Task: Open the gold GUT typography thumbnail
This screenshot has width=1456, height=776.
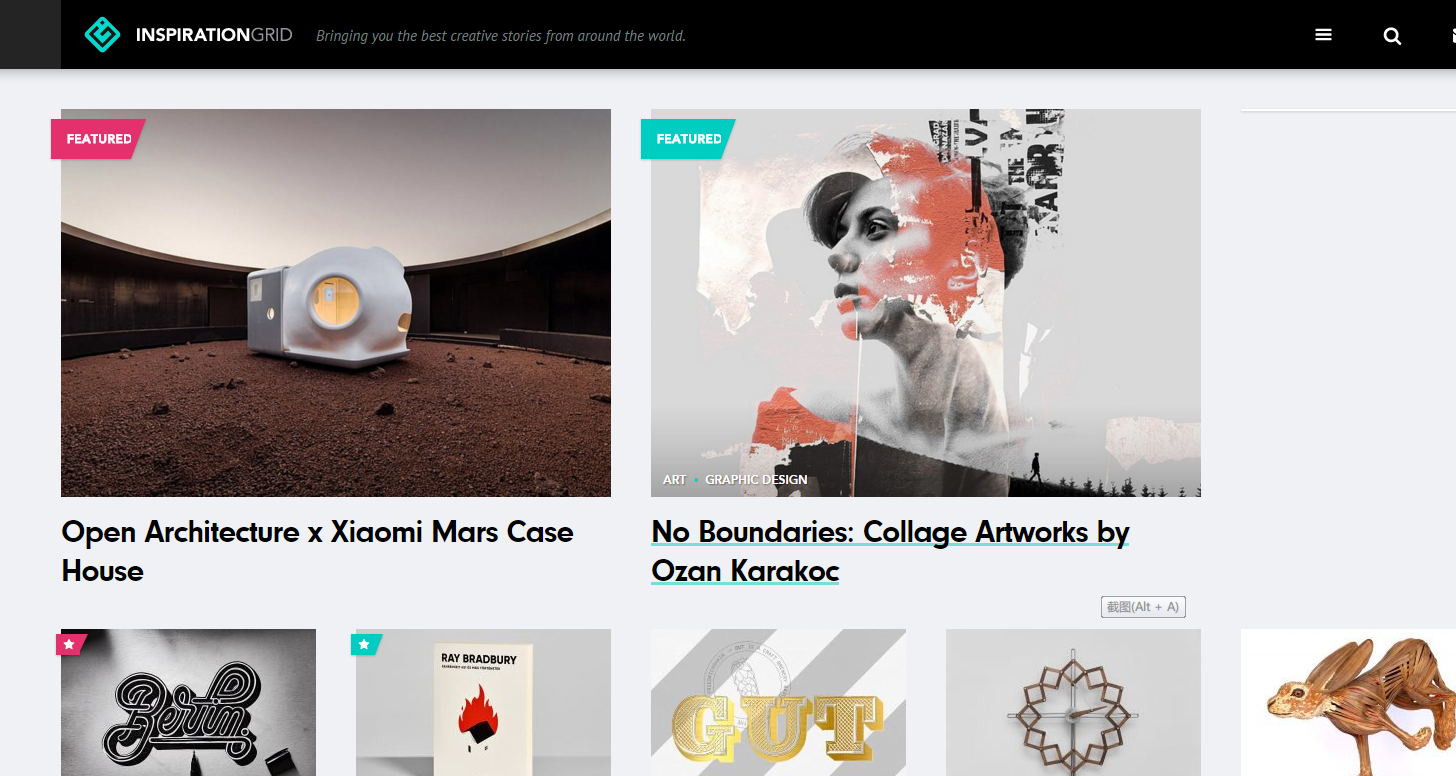Action: [778, 702]
